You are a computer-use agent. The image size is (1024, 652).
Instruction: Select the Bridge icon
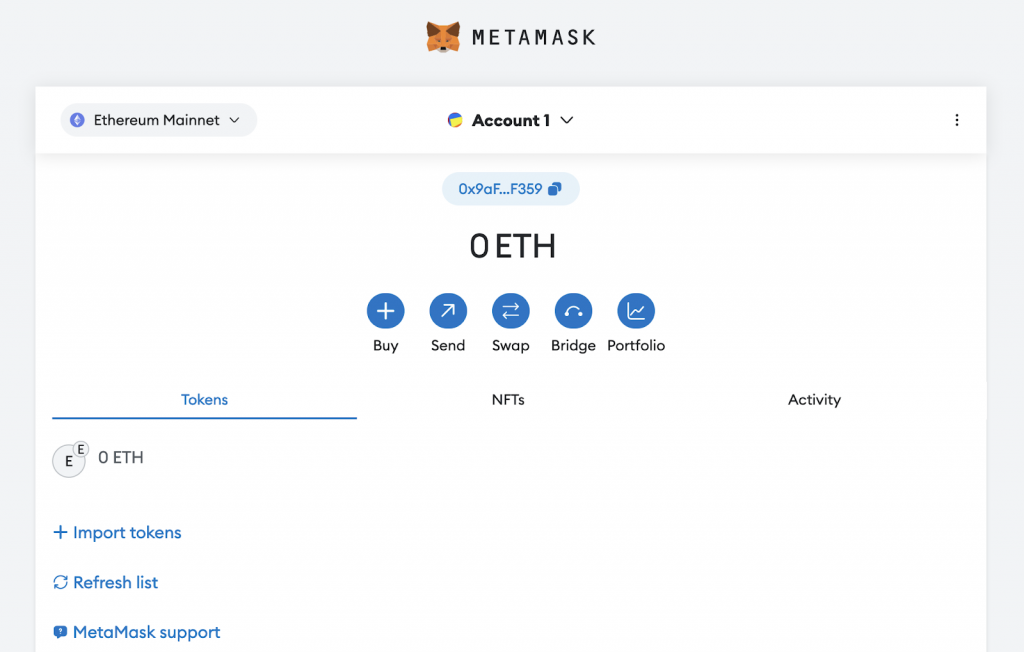point(573,311)
